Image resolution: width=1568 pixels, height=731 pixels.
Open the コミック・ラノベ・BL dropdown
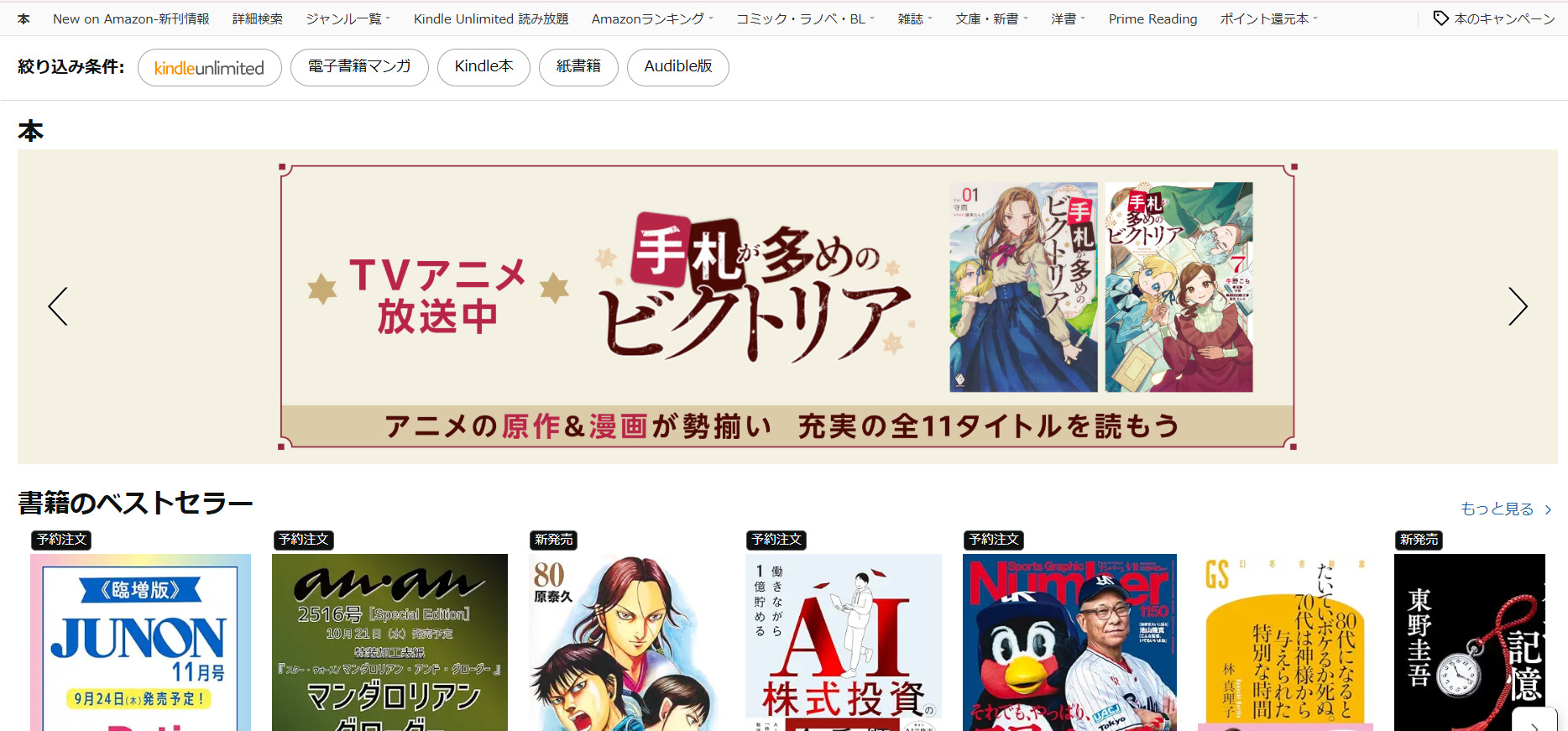(805, 18)
